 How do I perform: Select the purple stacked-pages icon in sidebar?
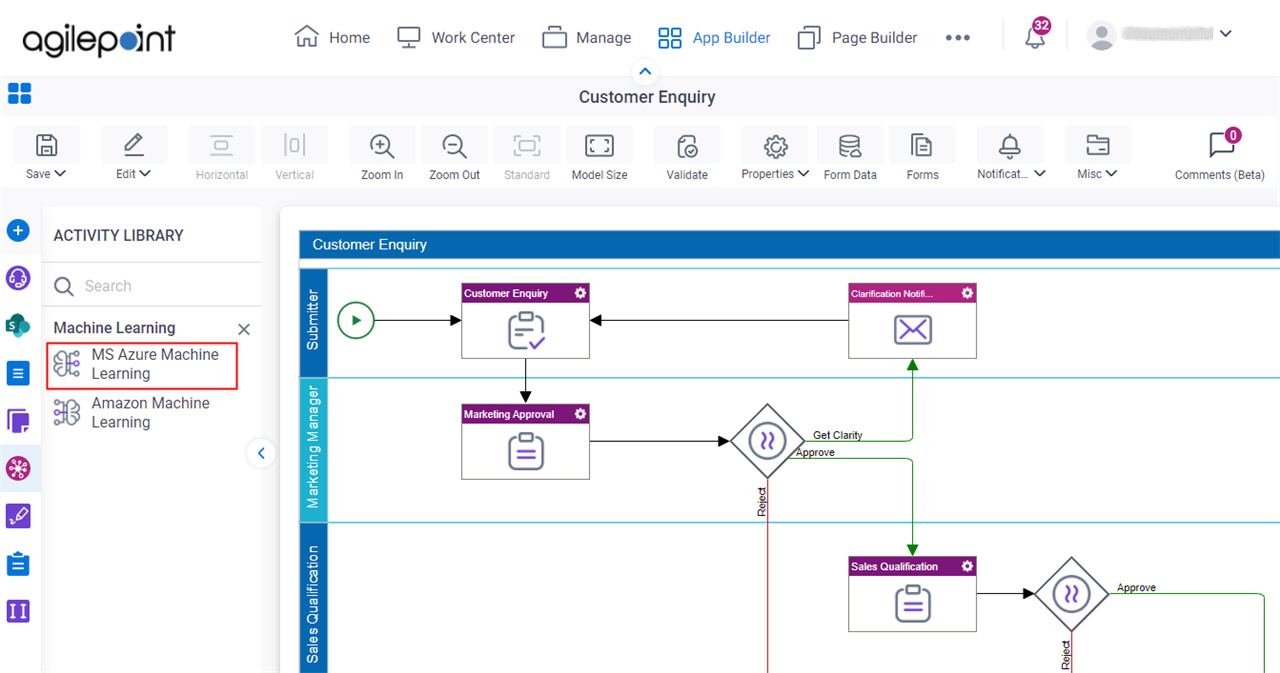(18, 421)
